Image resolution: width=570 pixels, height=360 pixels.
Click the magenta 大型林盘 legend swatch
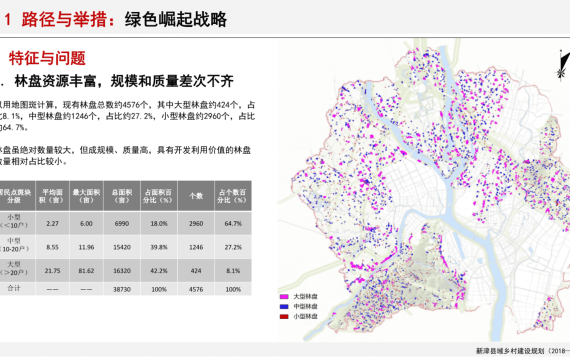pos(284,297)
